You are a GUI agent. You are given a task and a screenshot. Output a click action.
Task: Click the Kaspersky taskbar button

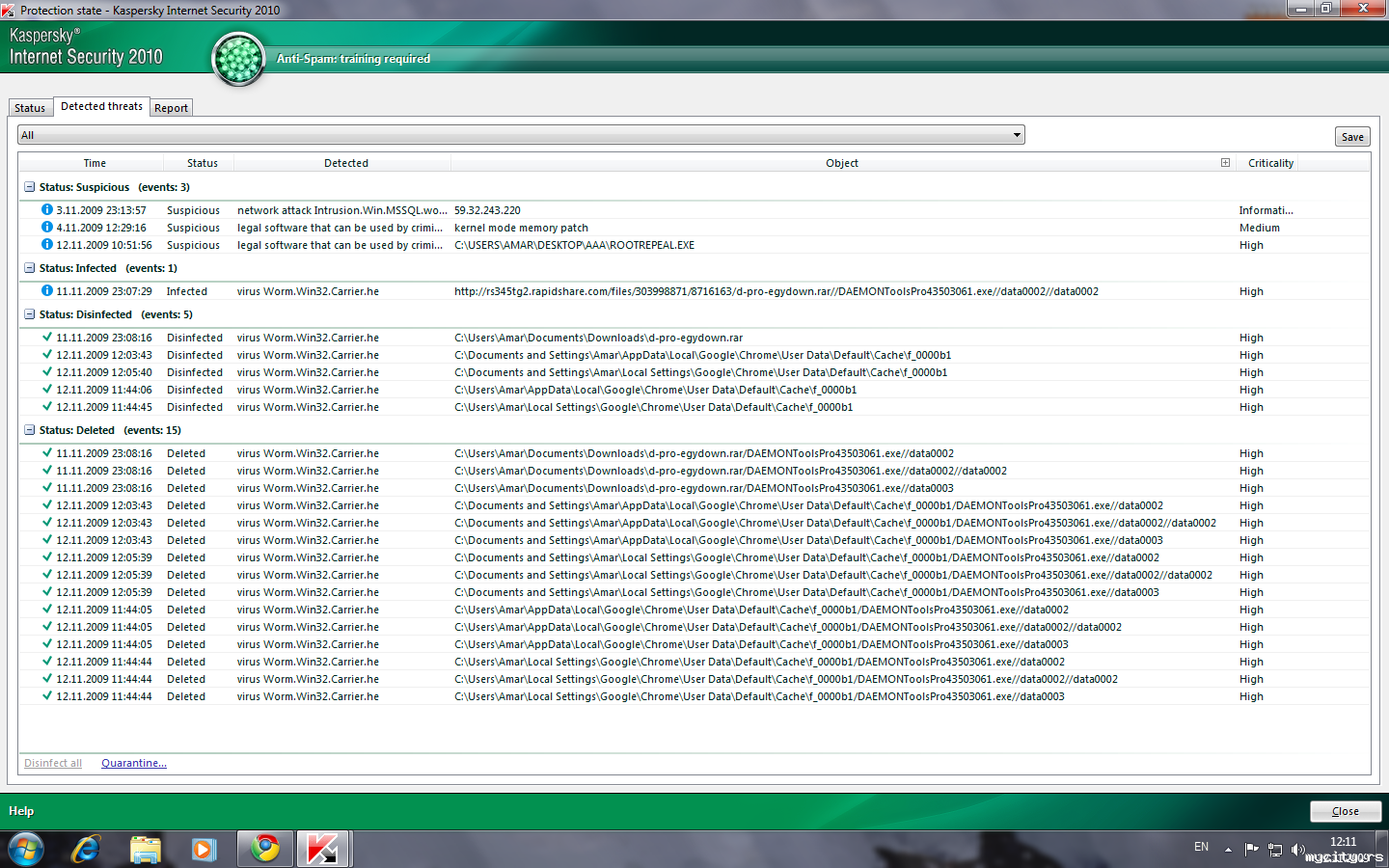324,850
